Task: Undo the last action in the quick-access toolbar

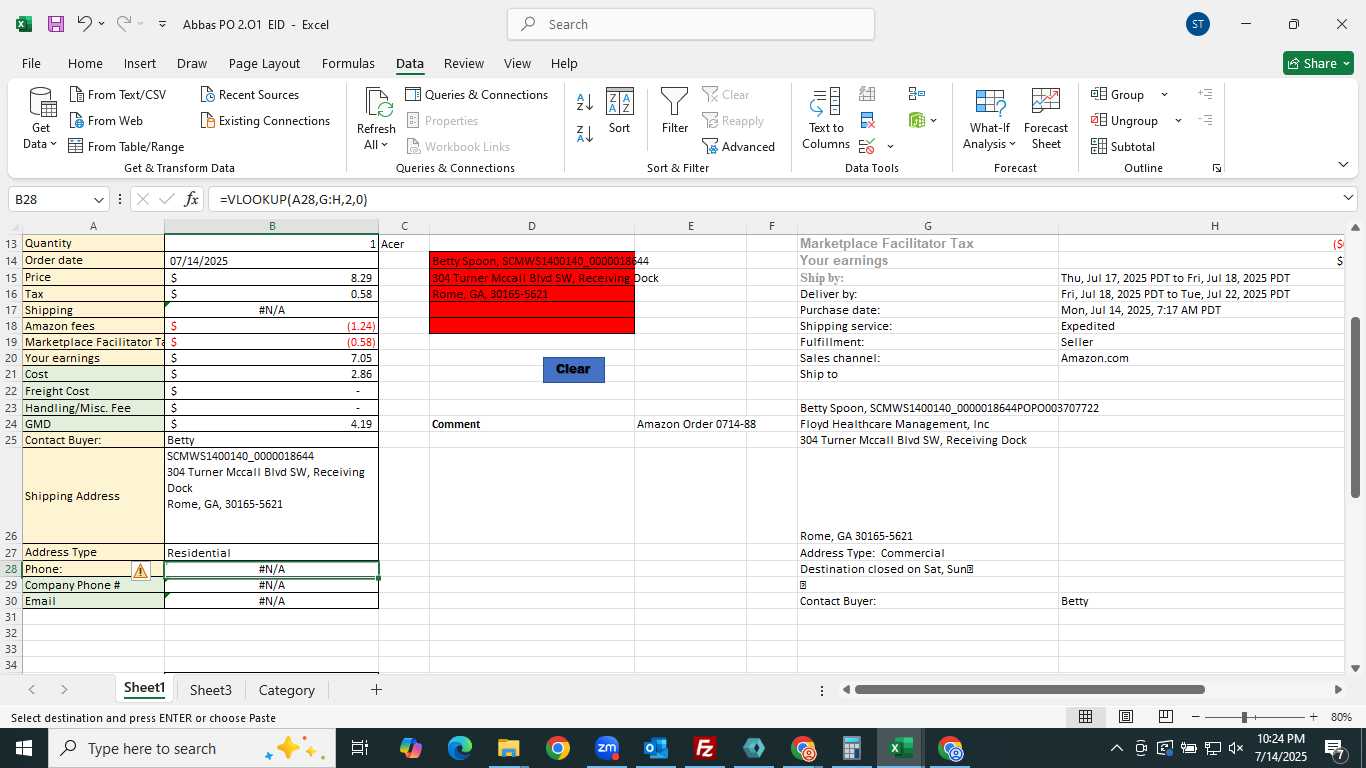Action: tap(84, 24)
